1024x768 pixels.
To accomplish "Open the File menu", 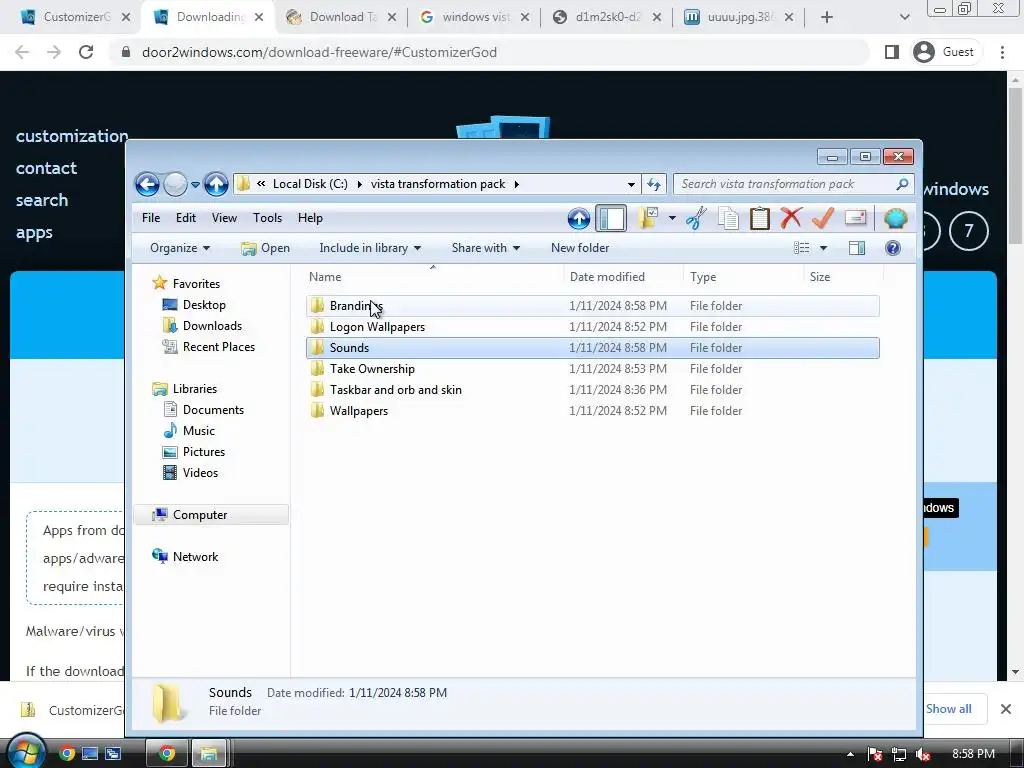I will tap(151, 218).
